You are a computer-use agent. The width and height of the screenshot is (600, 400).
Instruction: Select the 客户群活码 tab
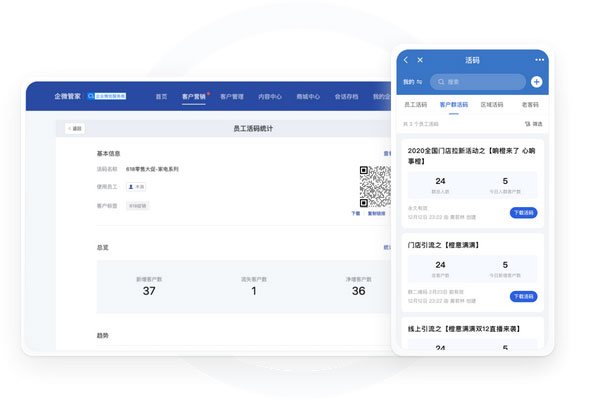pyautogui.click(x=454, y=104)
